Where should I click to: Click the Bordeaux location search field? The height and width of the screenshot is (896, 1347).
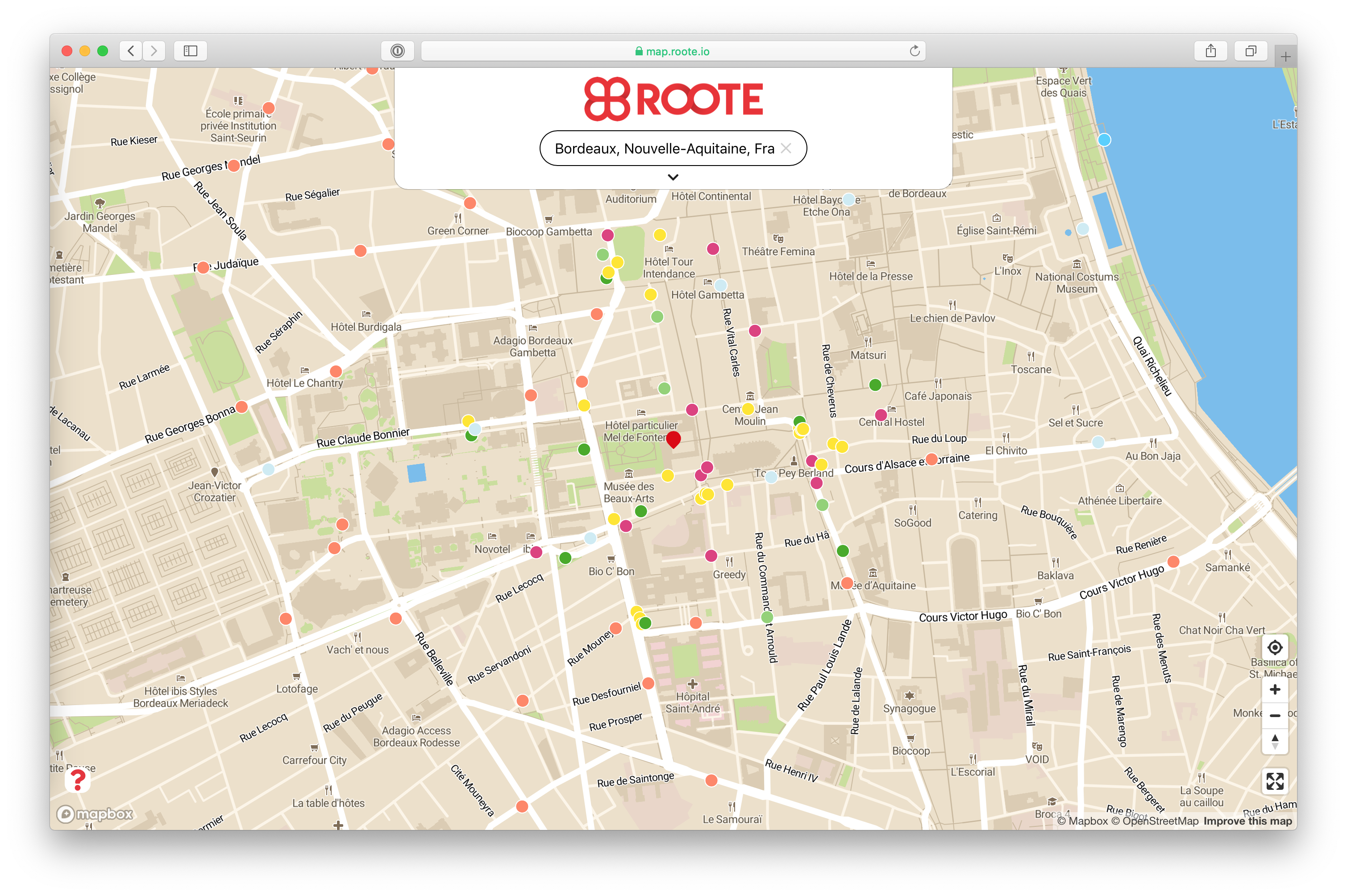point(673,148)
